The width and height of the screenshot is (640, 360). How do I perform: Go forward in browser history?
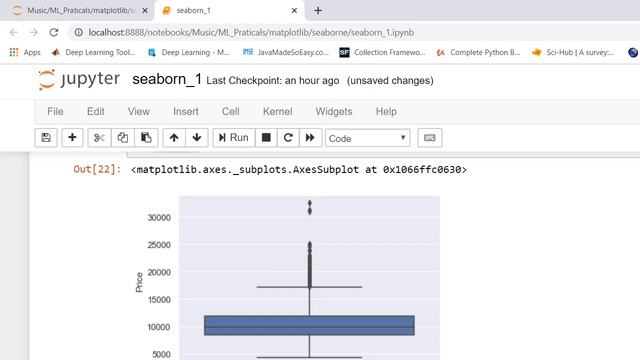(x=34, y=32)
